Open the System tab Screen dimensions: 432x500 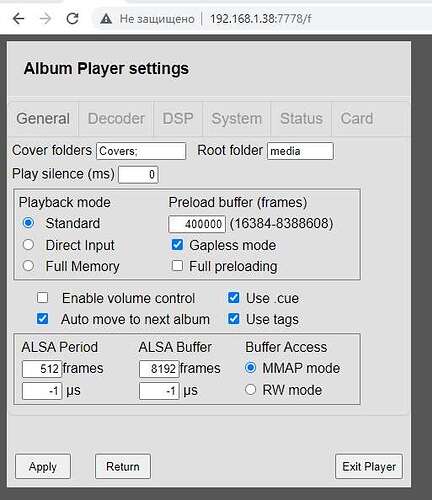pos(237,119)
